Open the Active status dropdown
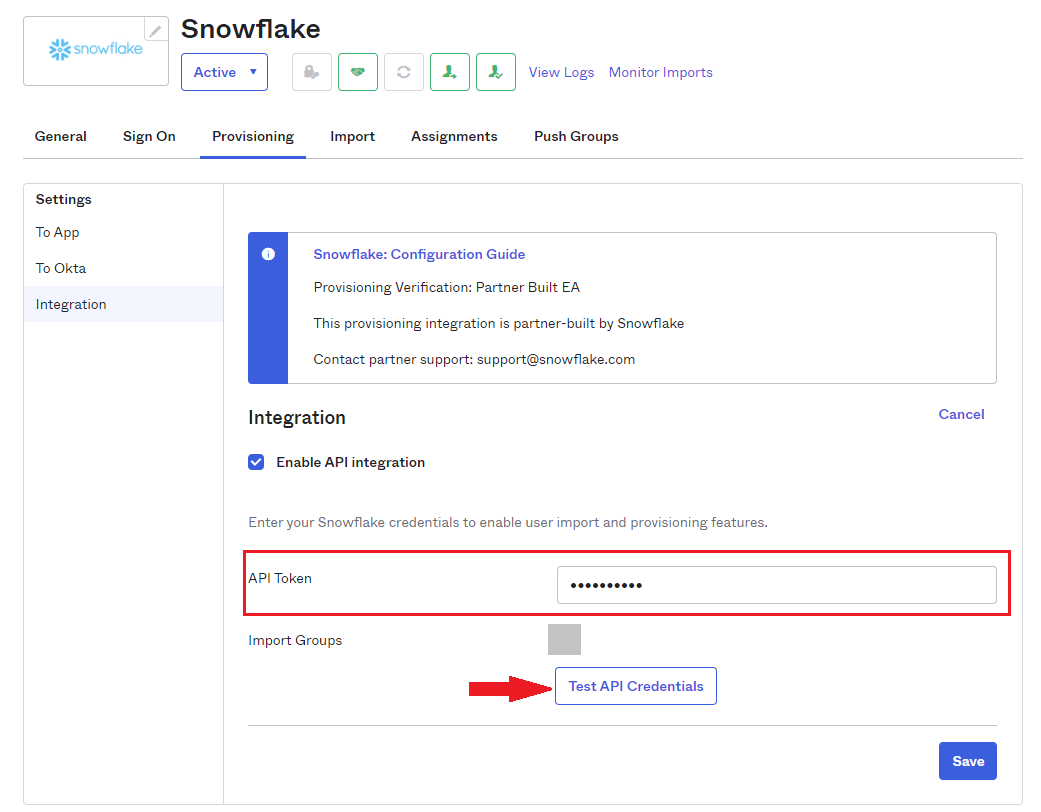The image size is (1041, 812). click(x=224, y=72)
